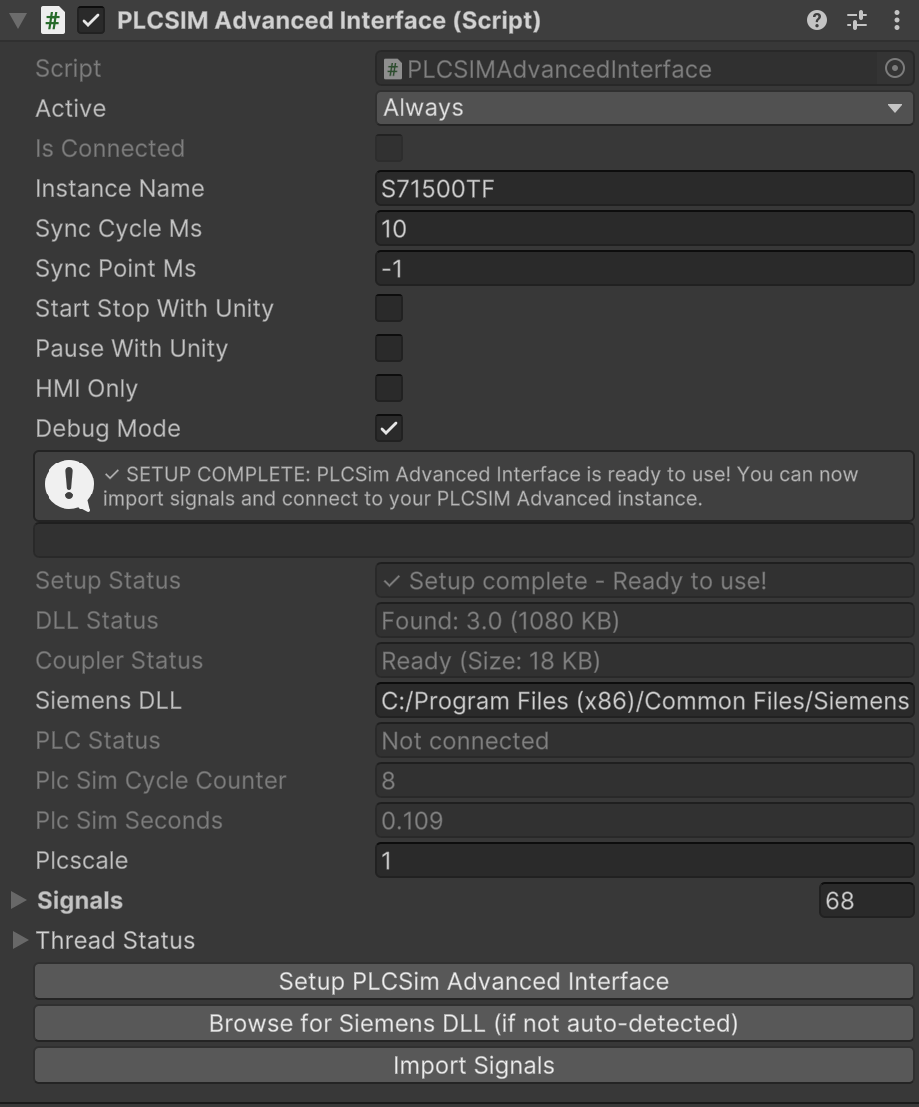Open the component options via three-dot menu

tap(896, 20)
